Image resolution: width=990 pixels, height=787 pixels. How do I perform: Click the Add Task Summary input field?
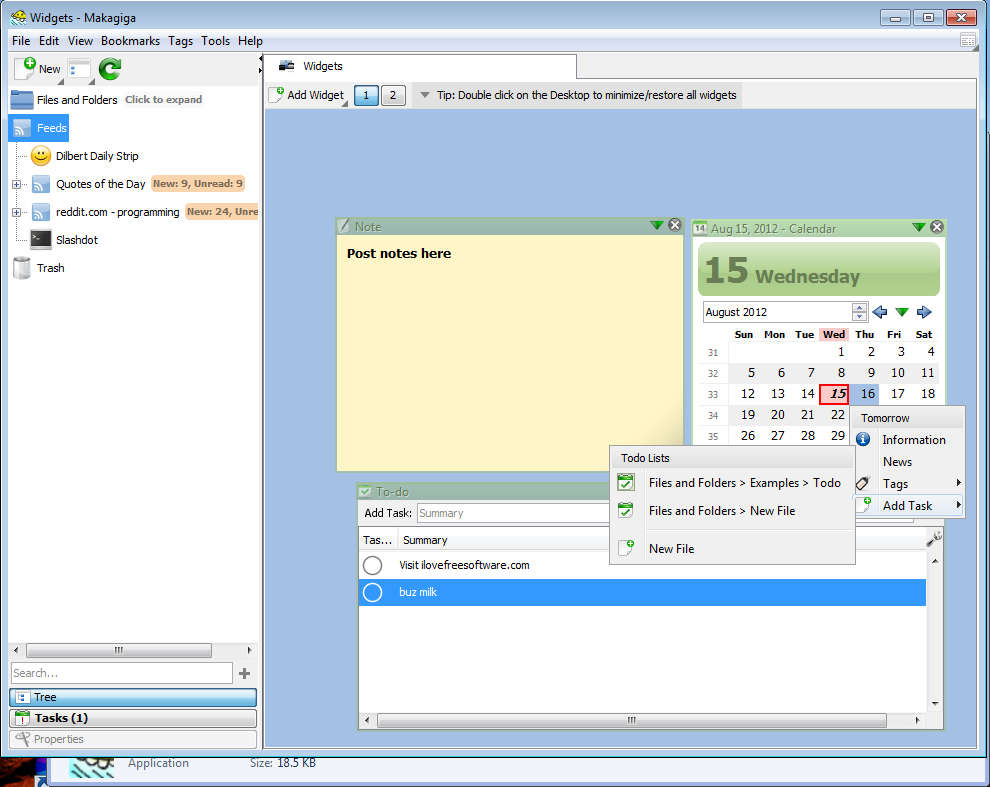(x=513, y=514)
